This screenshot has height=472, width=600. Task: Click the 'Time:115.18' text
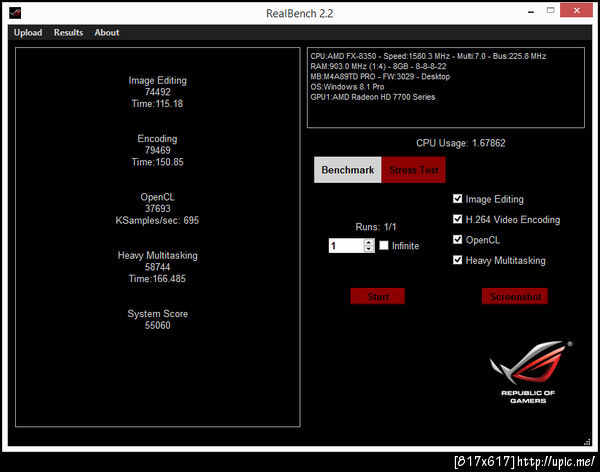(157, 104)
